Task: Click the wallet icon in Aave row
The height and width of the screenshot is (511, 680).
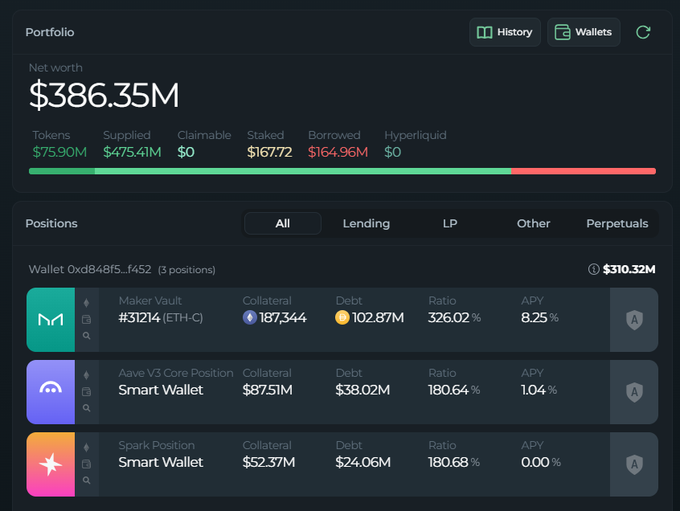Action: pyautogui.click(x=86, y=392)
